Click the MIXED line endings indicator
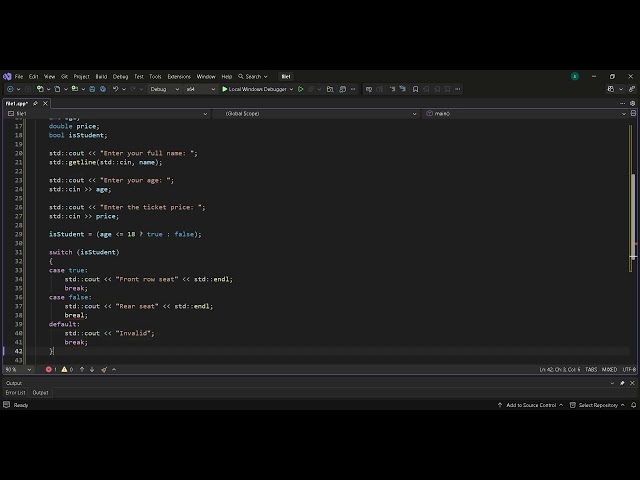640x480 pixels. coord(609,369)
